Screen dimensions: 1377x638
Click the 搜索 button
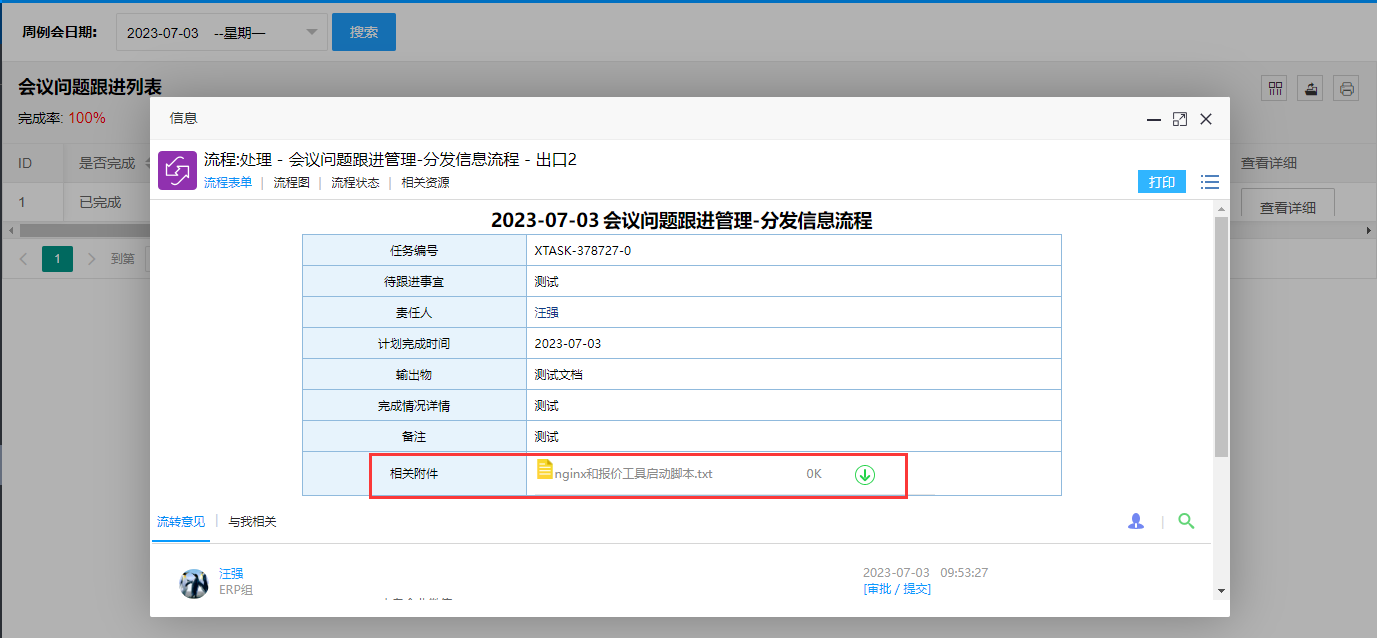(364, 32)
